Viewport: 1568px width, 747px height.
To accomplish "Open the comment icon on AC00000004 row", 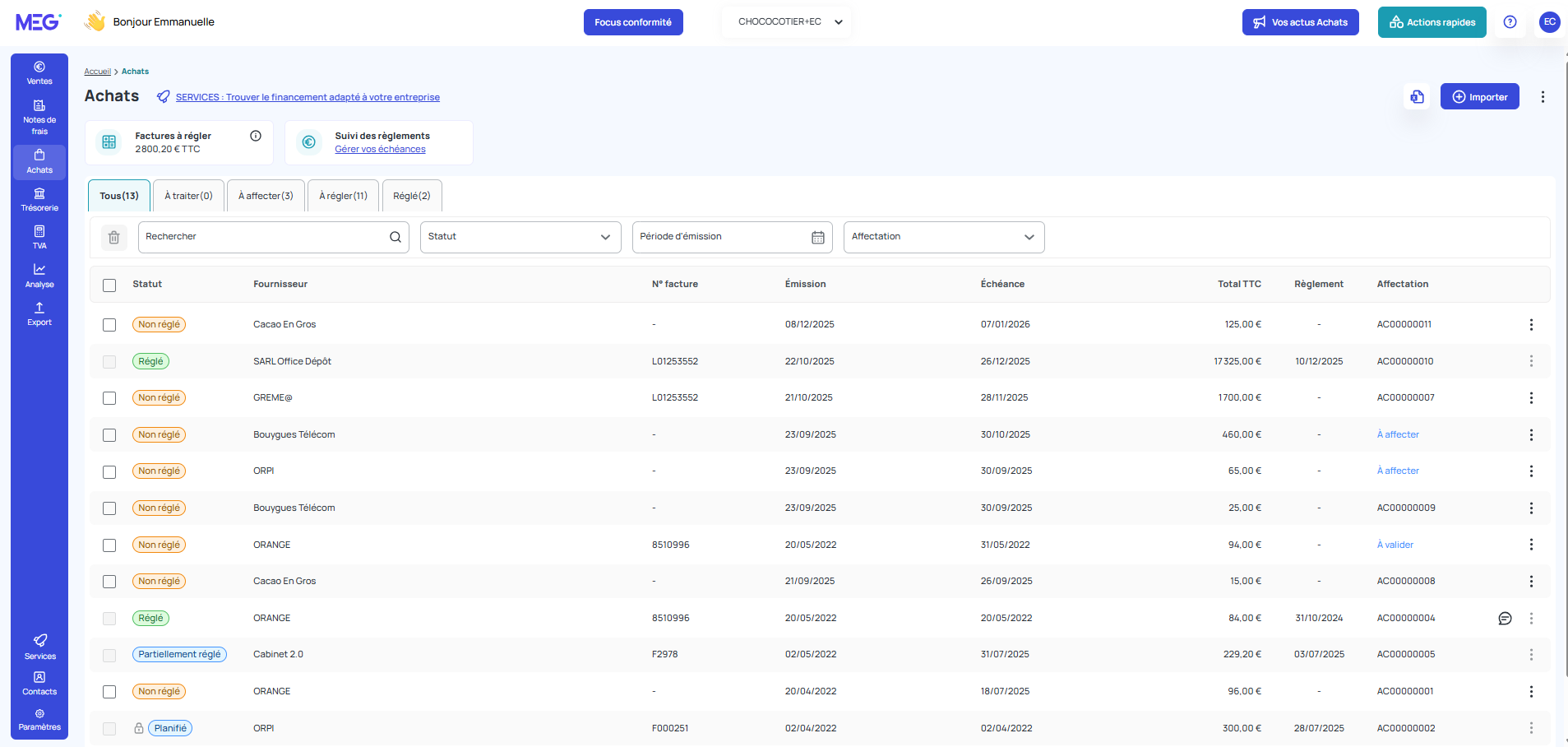I will (x=1505, y=619).
